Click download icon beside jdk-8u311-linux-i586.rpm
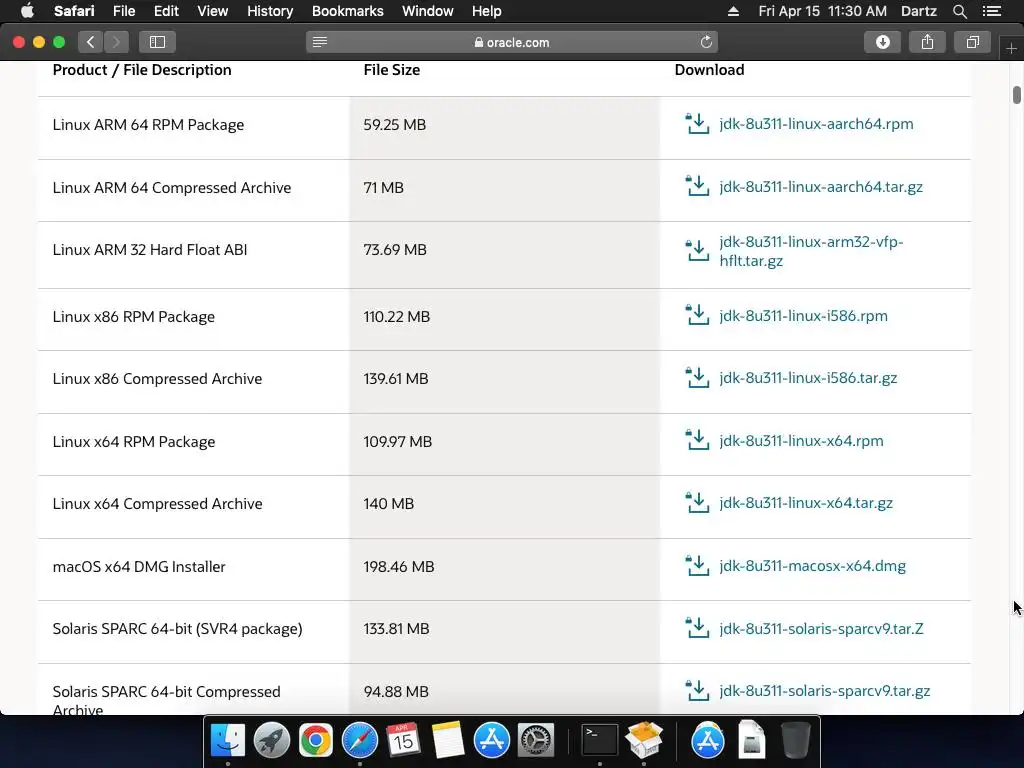The height and width of the screenshot is (768, 1024). 697,315
